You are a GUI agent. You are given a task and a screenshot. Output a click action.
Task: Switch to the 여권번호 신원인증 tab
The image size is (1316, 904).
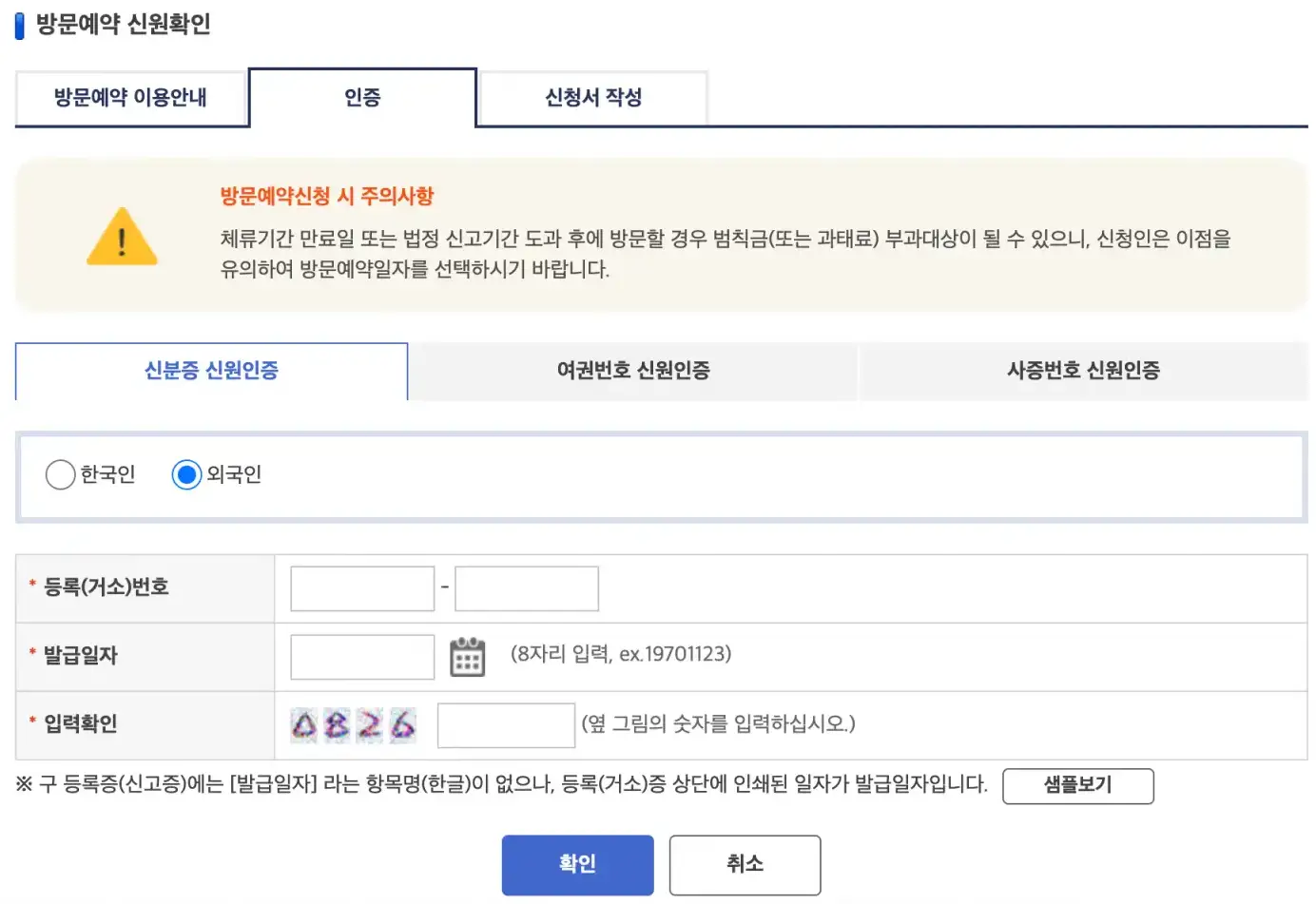pyautogui.click(x=632, y=371)
